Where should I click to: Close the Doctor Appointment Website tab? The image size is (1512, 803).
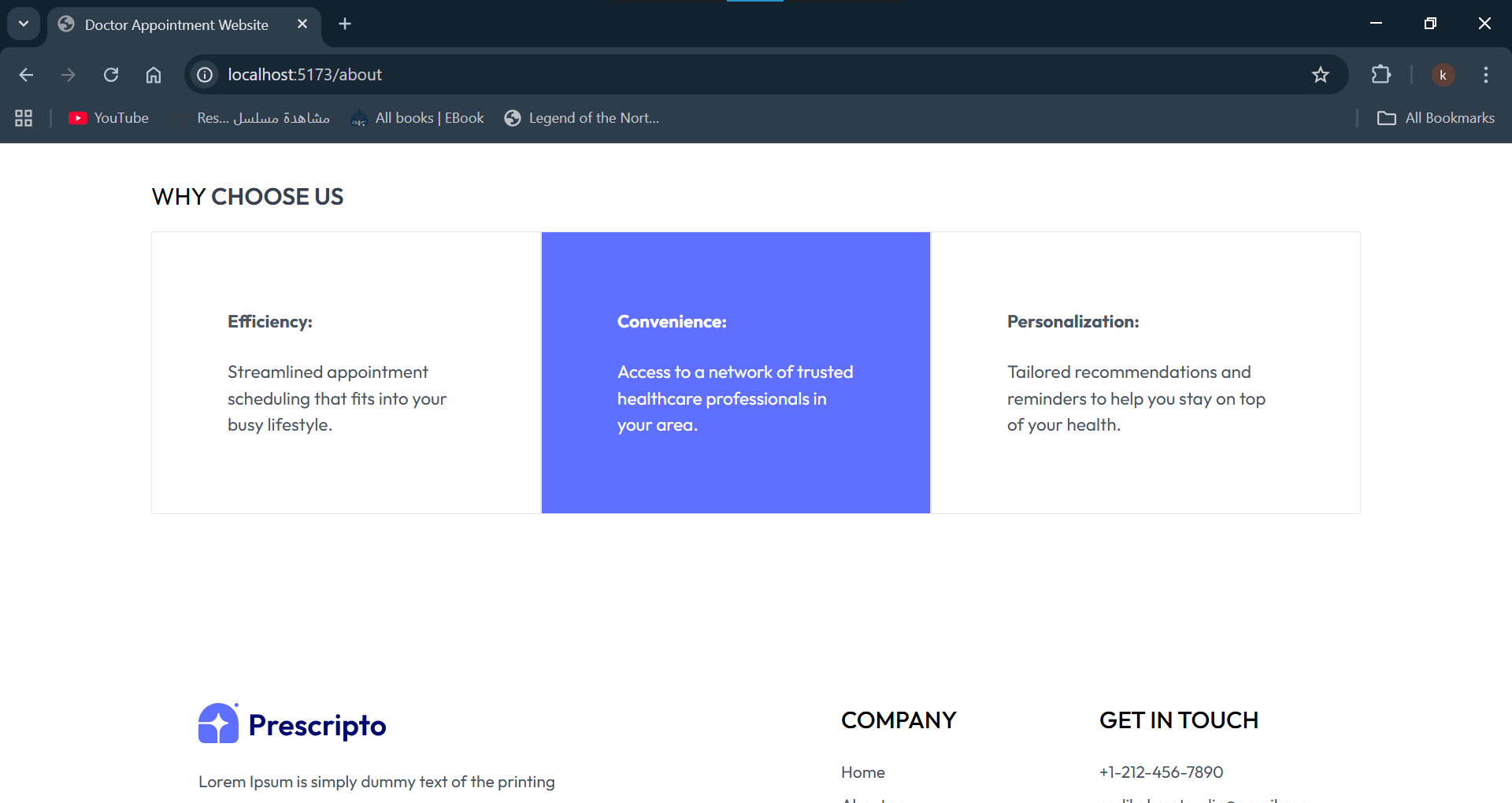coord(302,24)
